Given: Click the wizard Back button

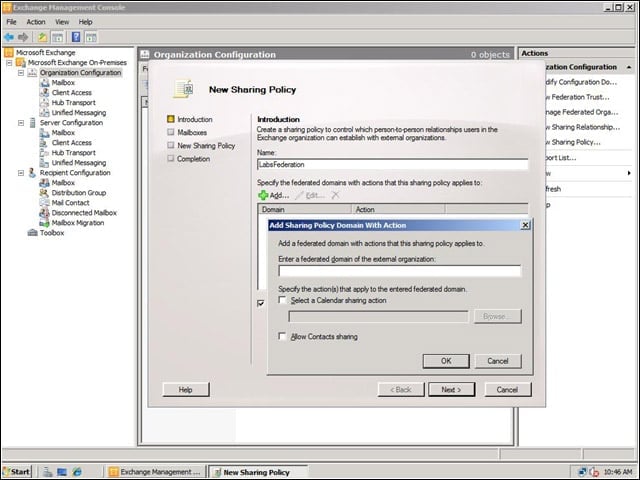Looking at the screenshot, I should pos(401,389).
